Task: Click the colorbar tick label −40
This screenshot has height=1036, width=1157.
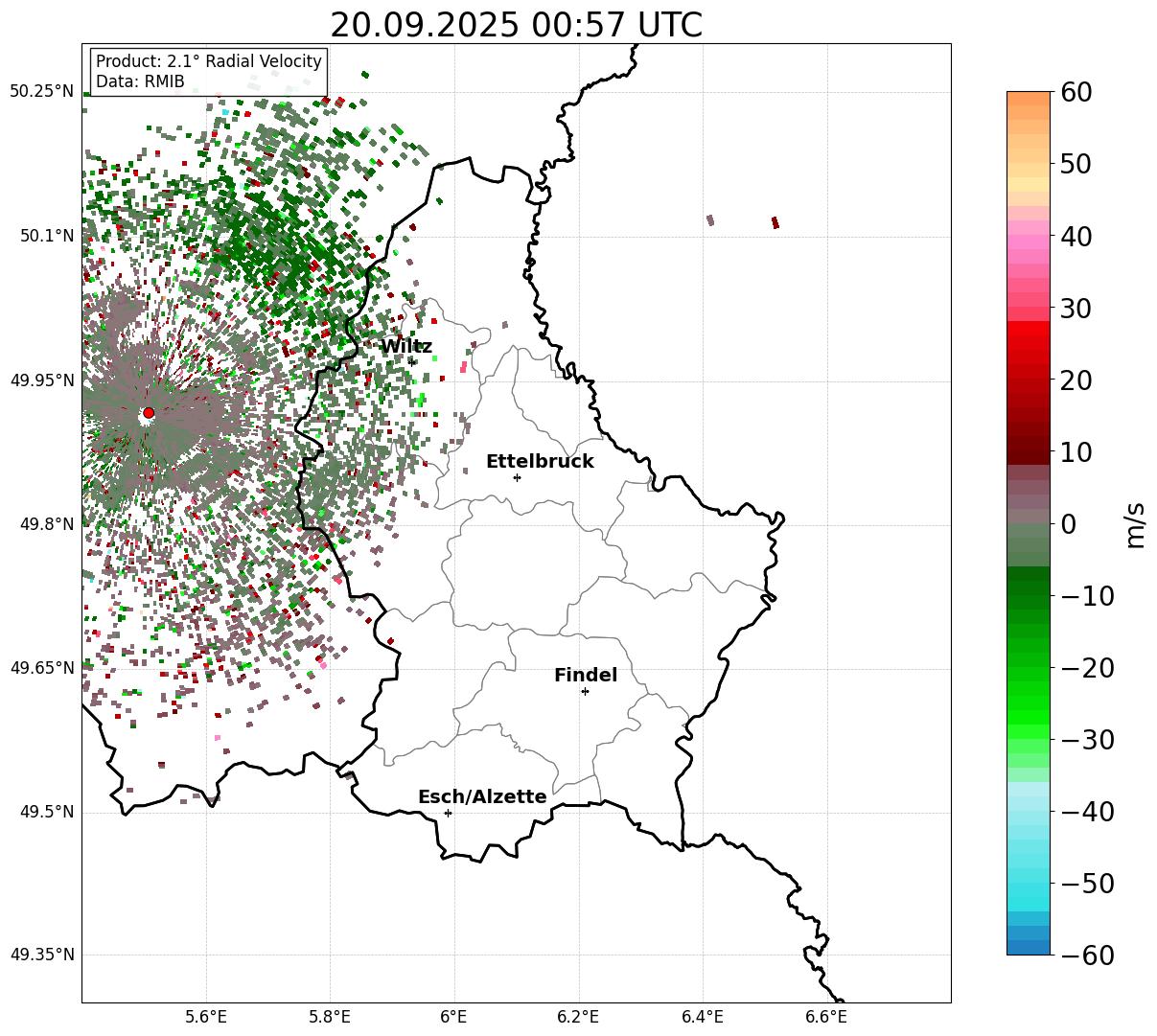Action: [1087, 811]
